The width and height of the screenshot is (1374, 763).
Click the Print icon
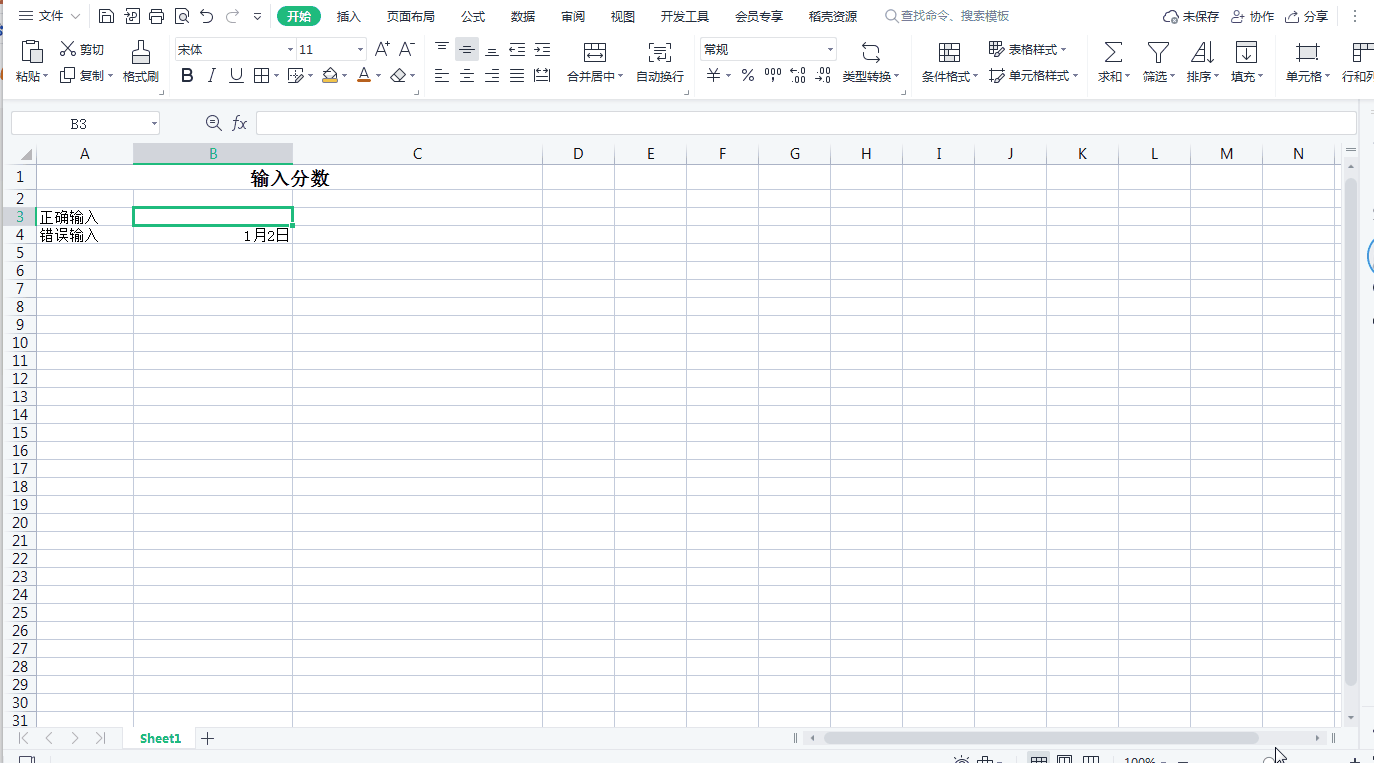click(x=156, y=16)
